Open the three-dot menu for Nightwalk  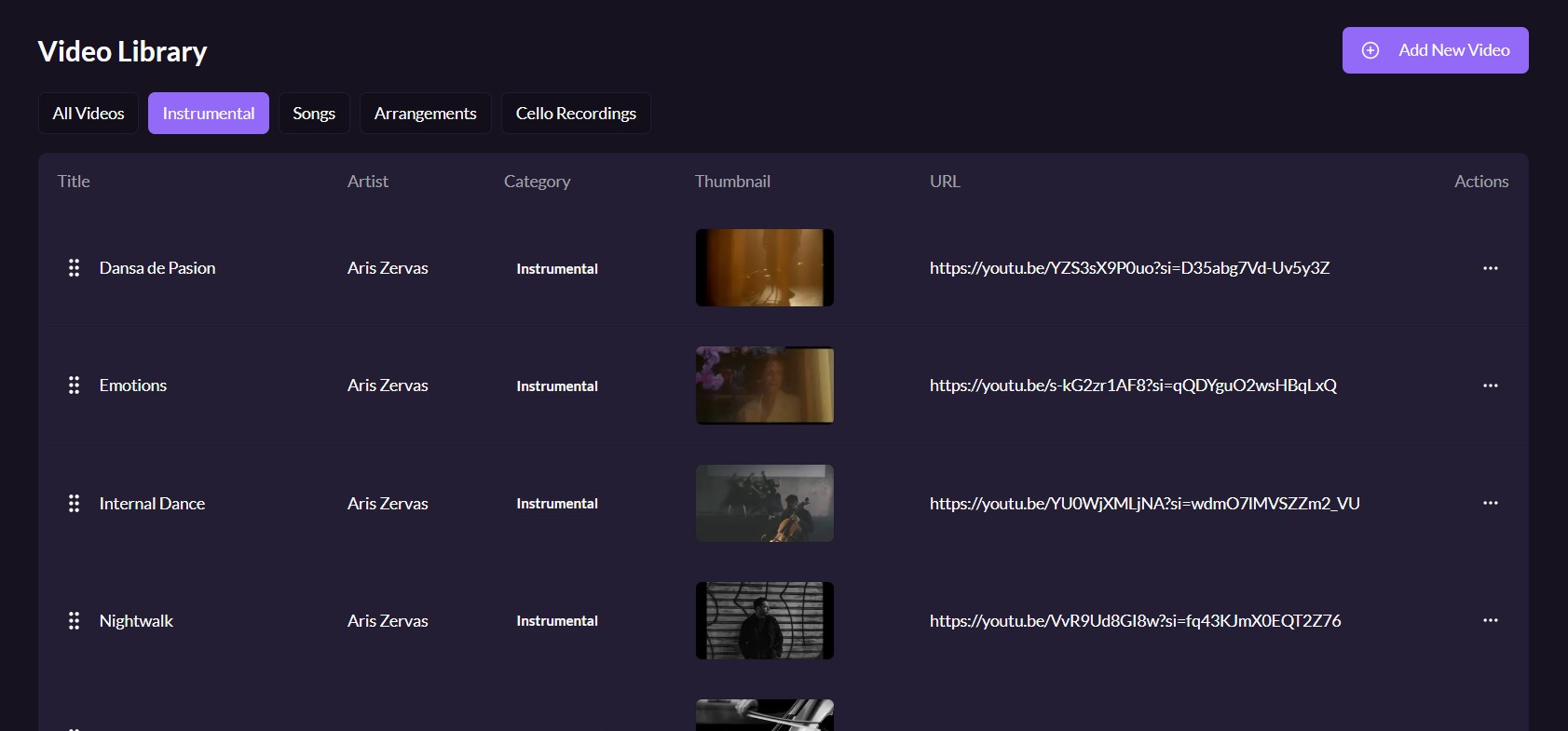pos(1490,620)
